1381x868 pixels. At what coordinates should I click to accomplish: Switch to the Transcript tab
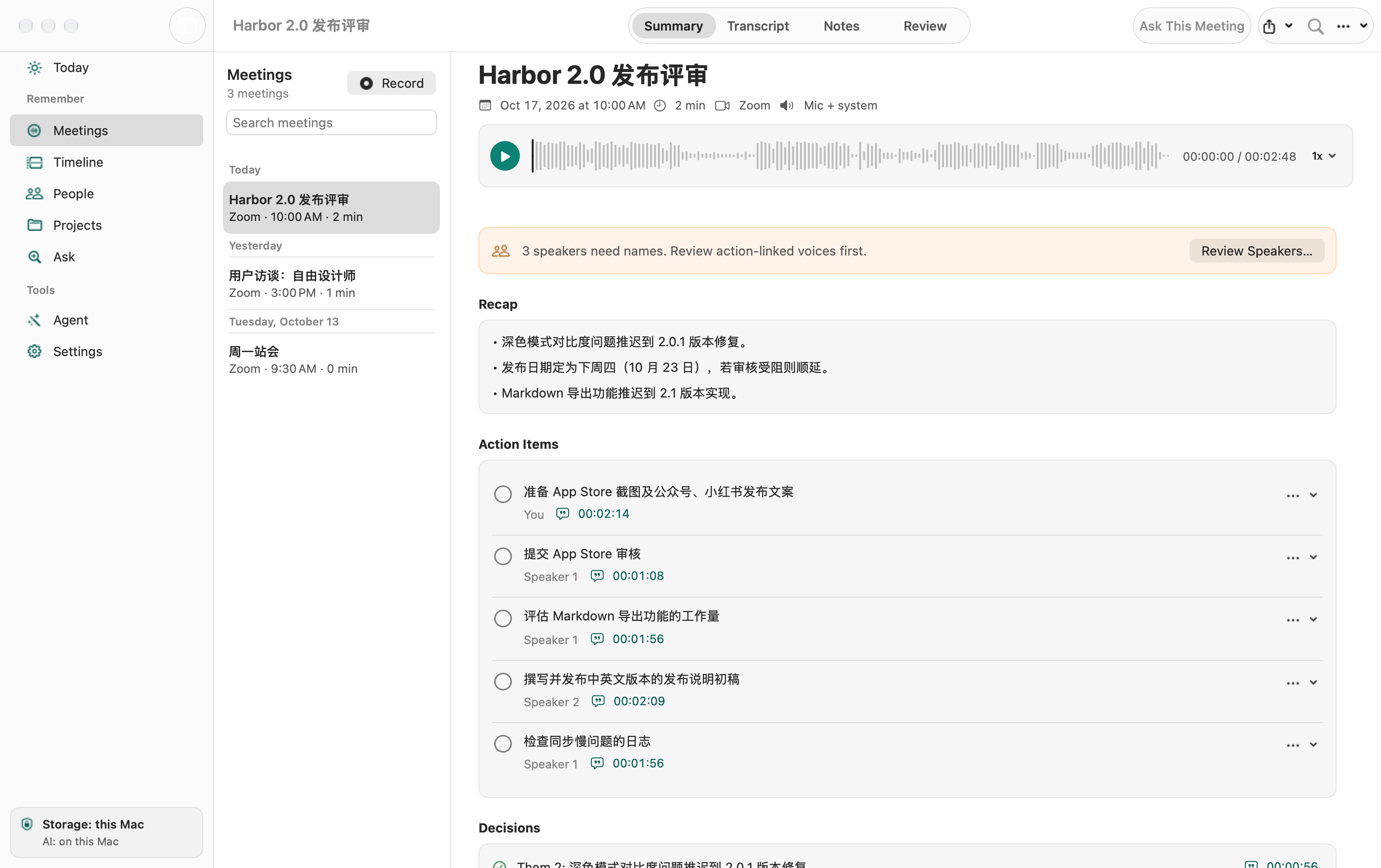click(758, 26)
